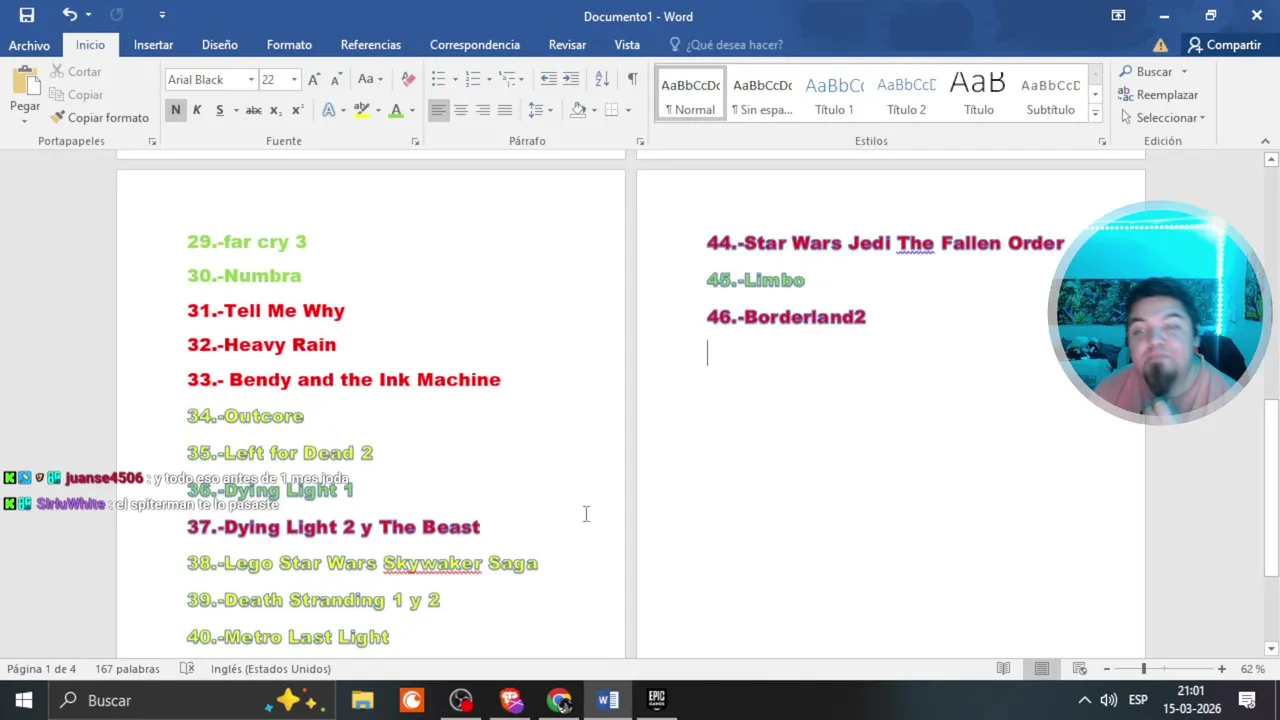Open the font size 22 dropdown

coord(294,79)
